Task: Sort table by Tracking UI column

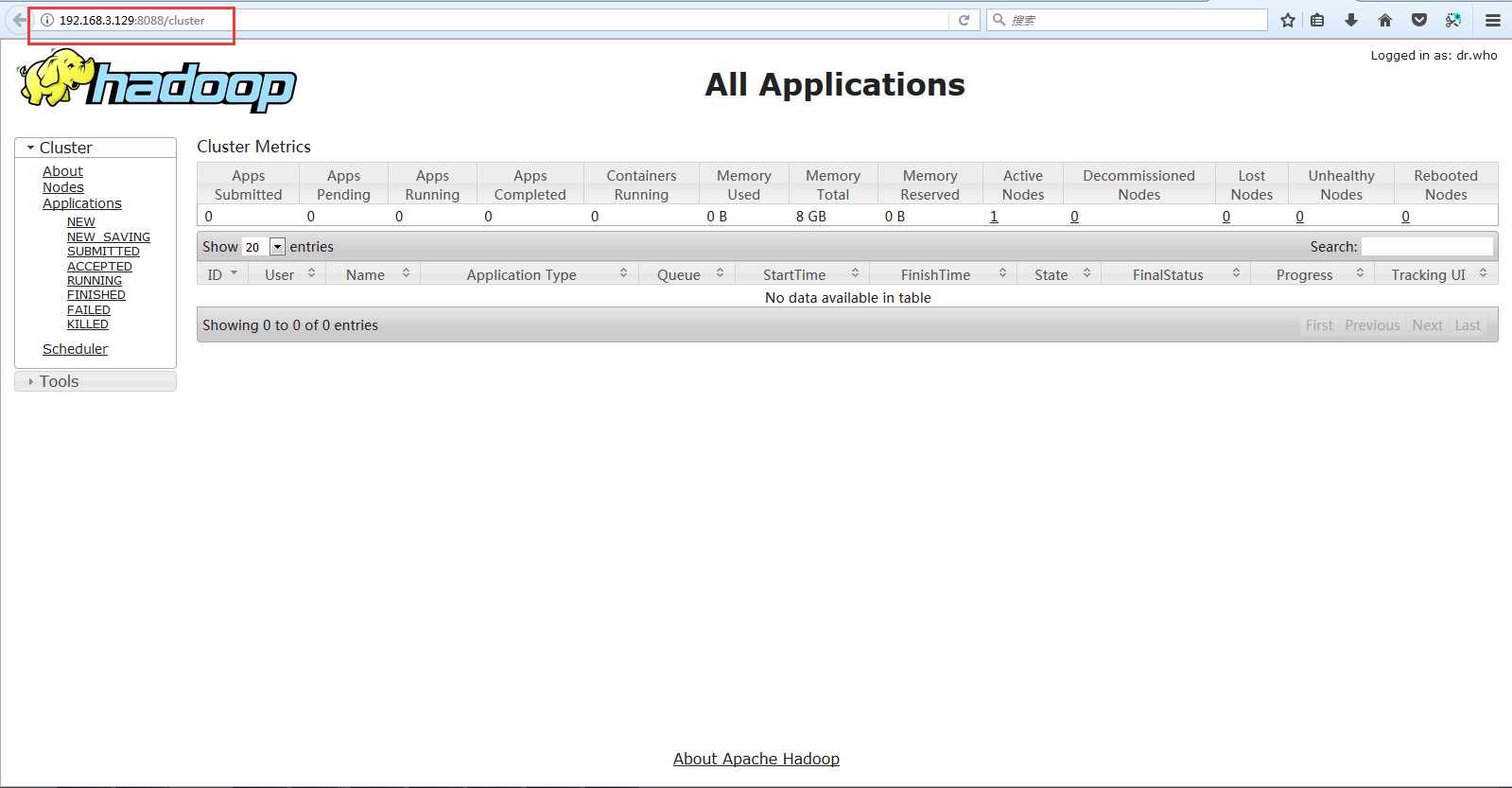Action: 1436,274
